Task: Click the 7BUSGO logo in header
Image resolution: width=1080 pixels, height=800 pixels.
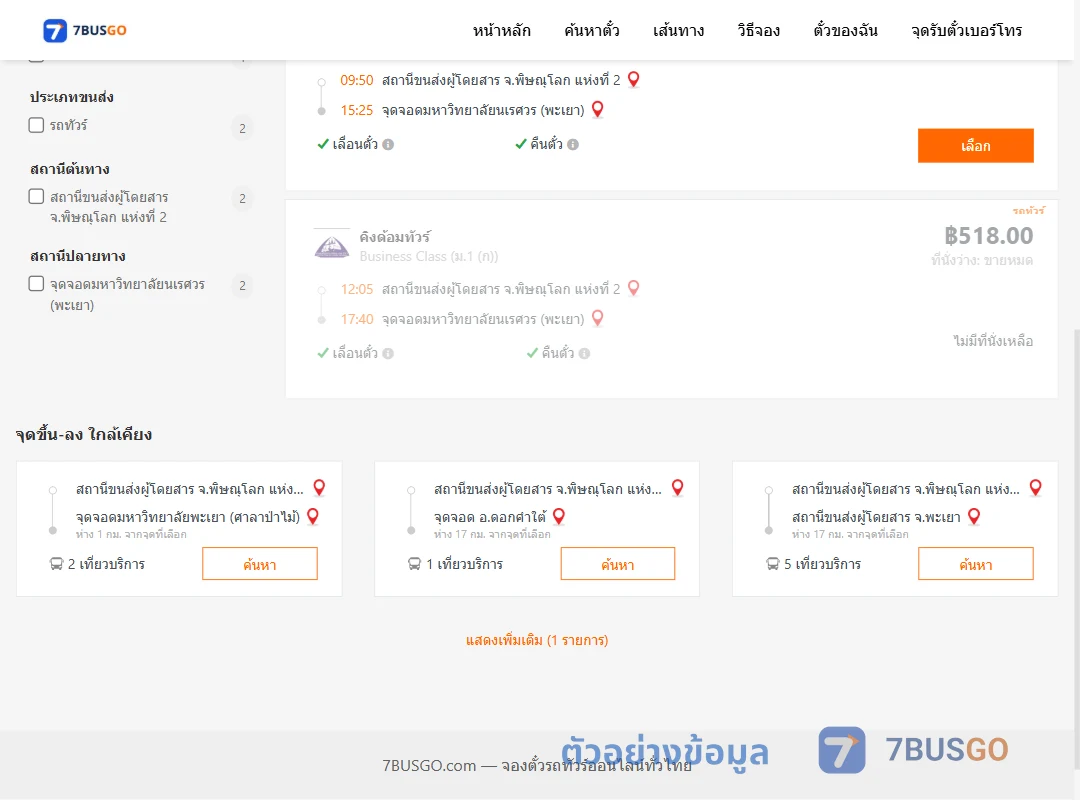Action: 85,30
